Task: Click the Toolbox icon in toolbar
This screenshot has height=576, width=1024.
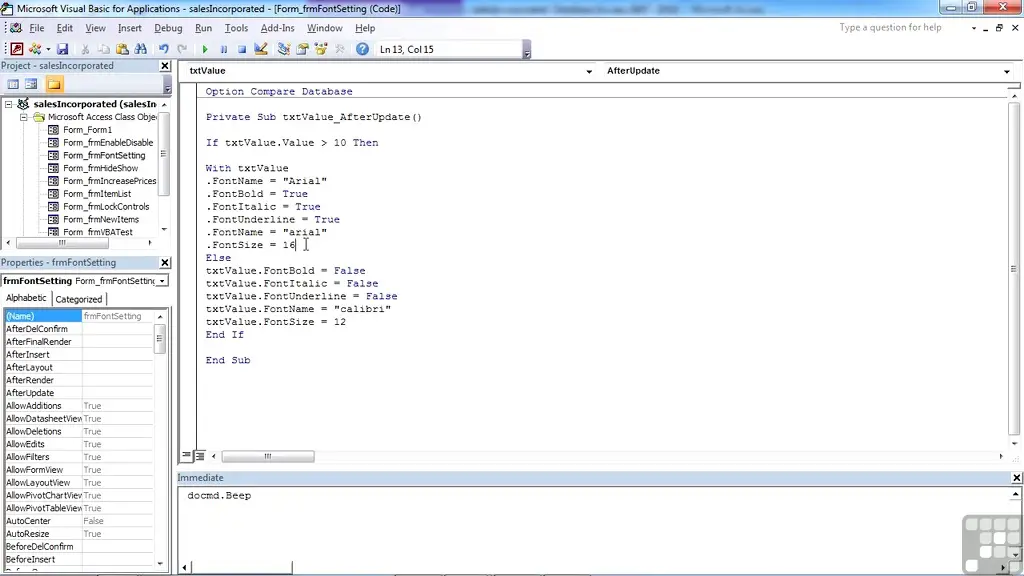Action: 340,49
